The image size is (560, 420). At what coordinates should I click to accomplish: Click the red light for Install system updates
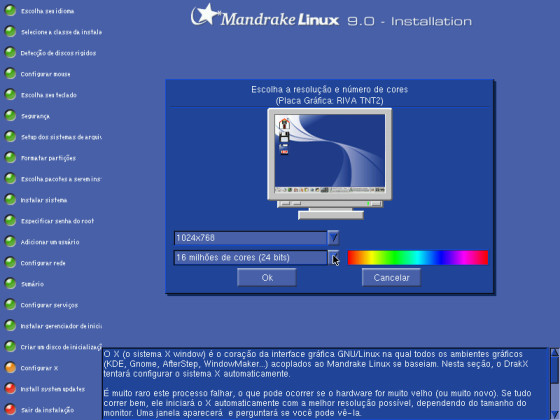point(10,389)
